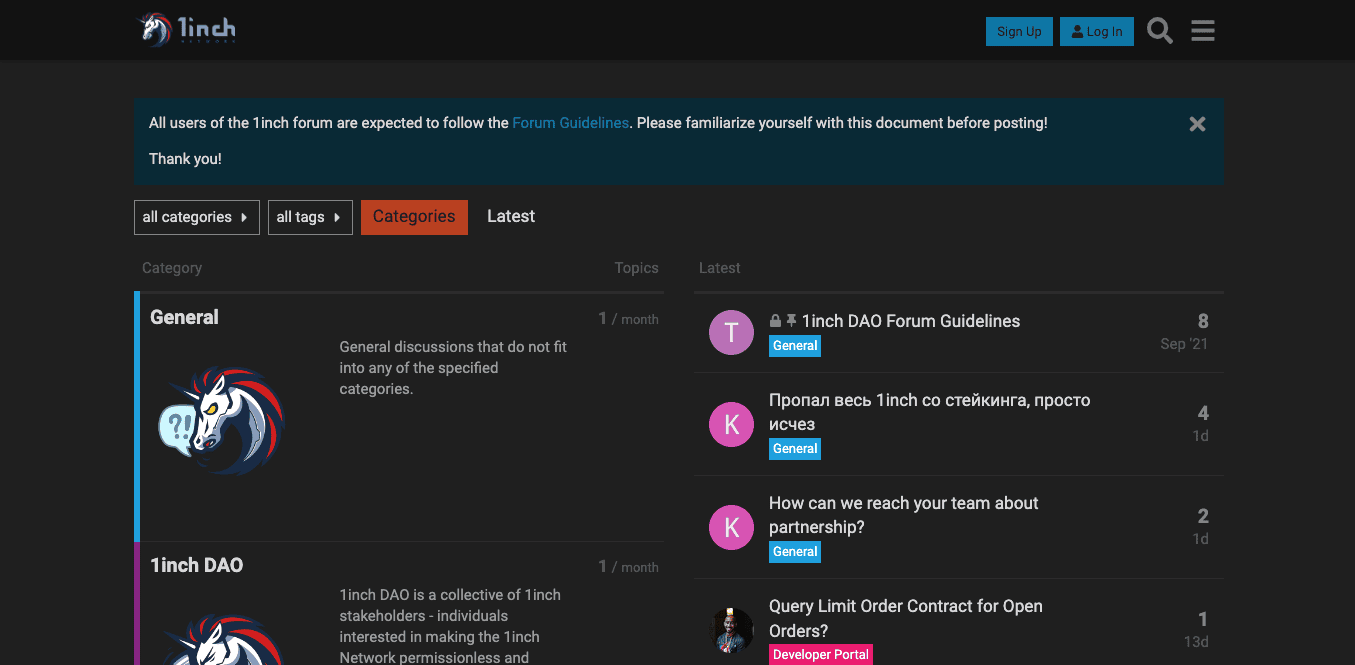Viewport: 1355px width, 665px height.
Task: Switch to the Latest tab
Action: [x=511, y=216]
